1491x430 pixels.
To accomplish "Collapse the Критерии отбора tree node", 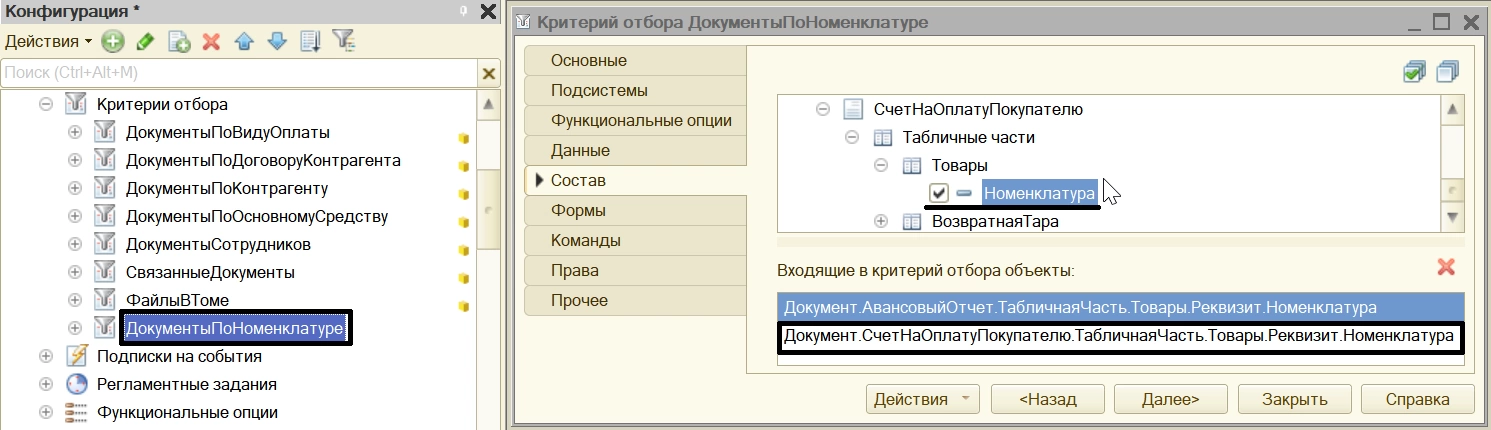I will [x=45, y=104].
